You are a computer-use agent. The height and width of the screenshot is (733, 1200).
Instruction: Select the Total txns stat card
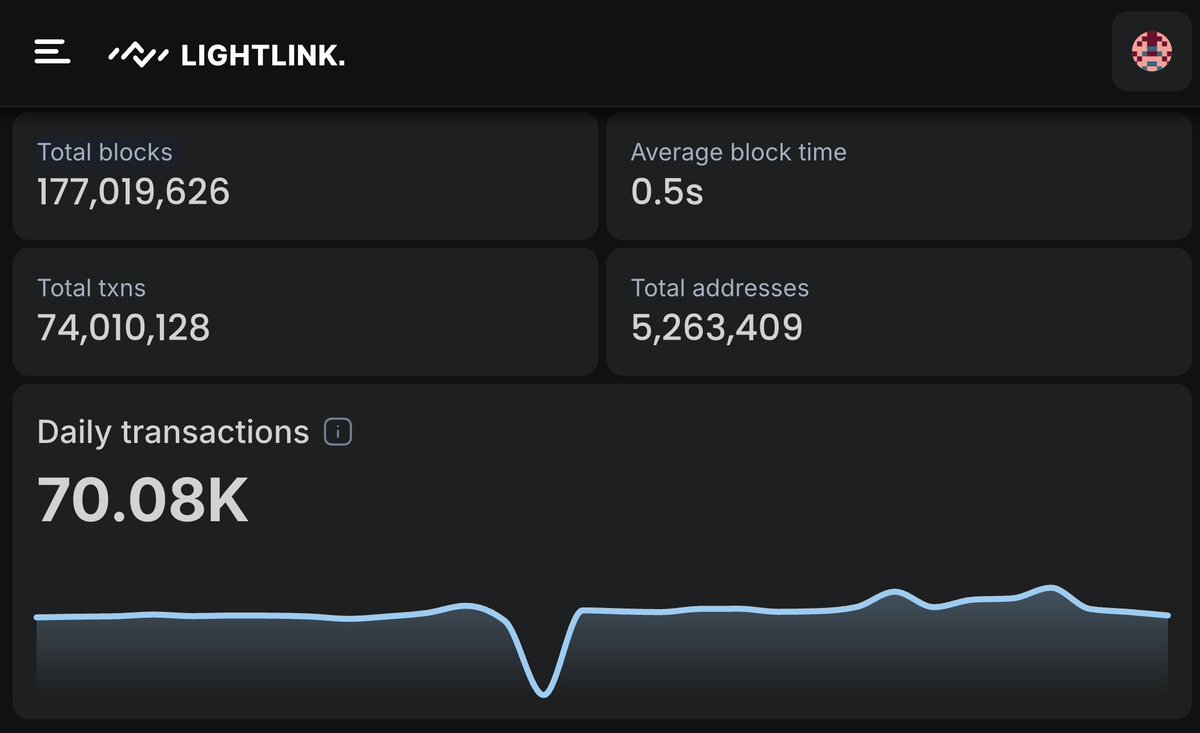pyautogui.click(x=305, y=311)
